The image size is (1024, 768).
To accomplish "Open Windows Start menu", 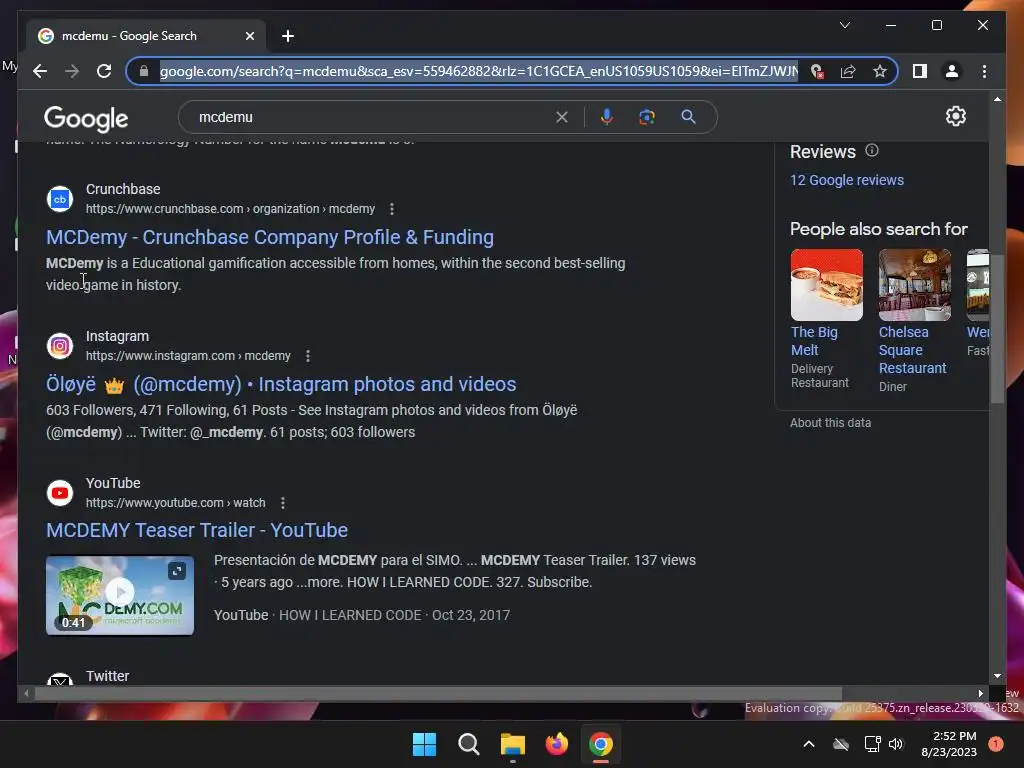I will coord(424,744).
